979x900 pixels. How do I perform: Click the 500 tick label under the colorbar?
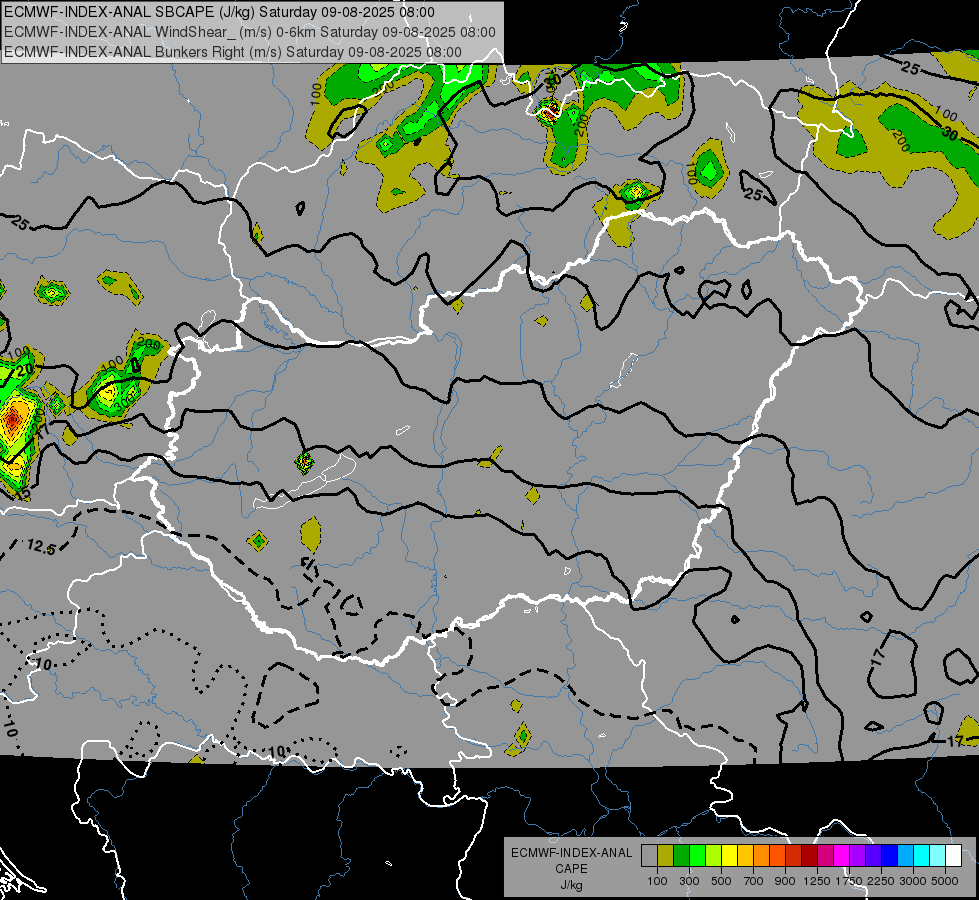[721, 881]
